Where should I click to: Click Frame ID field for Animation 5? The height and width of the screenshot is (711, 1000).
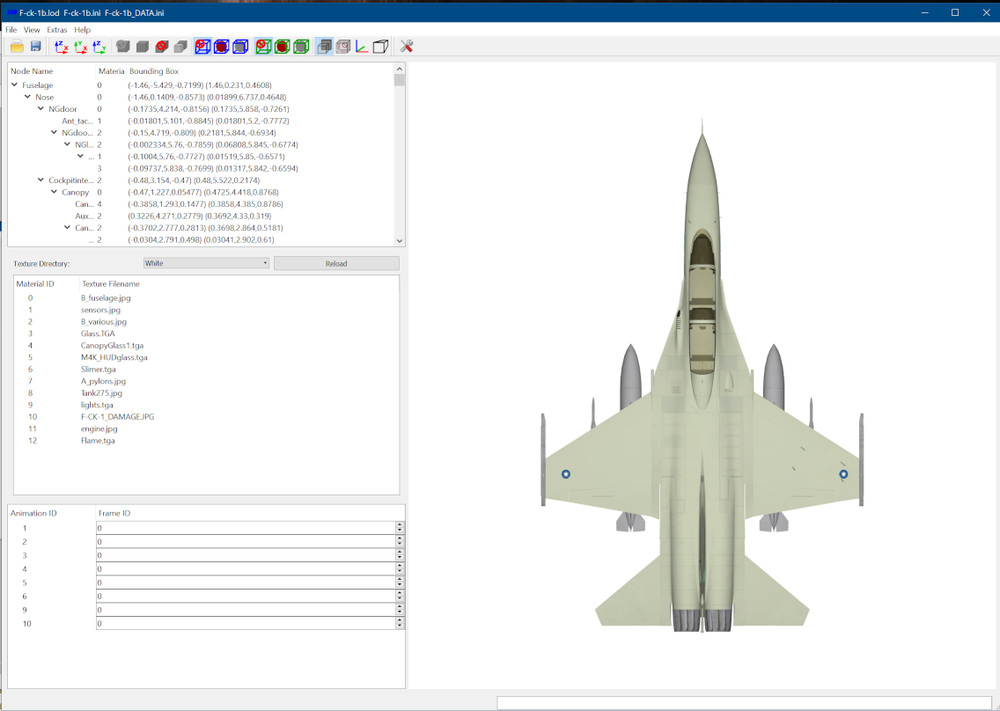[x=246, y=583]
